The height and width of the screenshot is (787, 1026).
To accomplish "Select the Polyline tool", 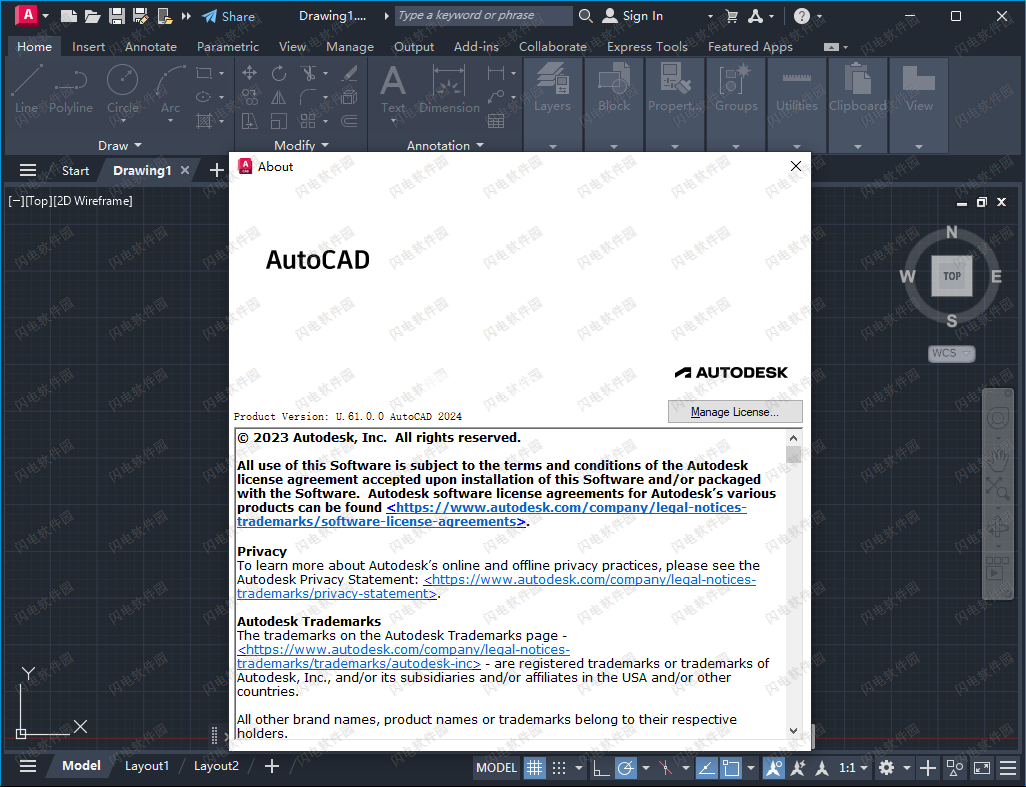I will 71,88.
